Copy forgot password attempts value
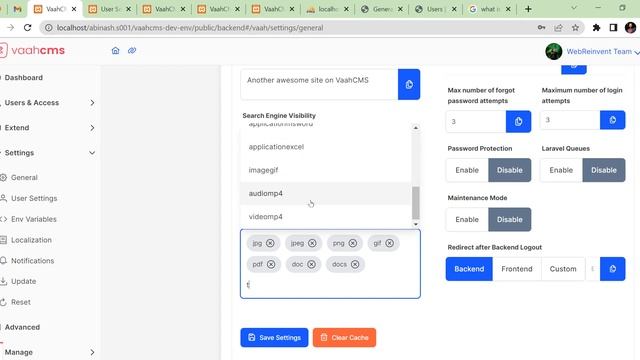Viewport: 640px width, 360px height. (x=518, y=121)
